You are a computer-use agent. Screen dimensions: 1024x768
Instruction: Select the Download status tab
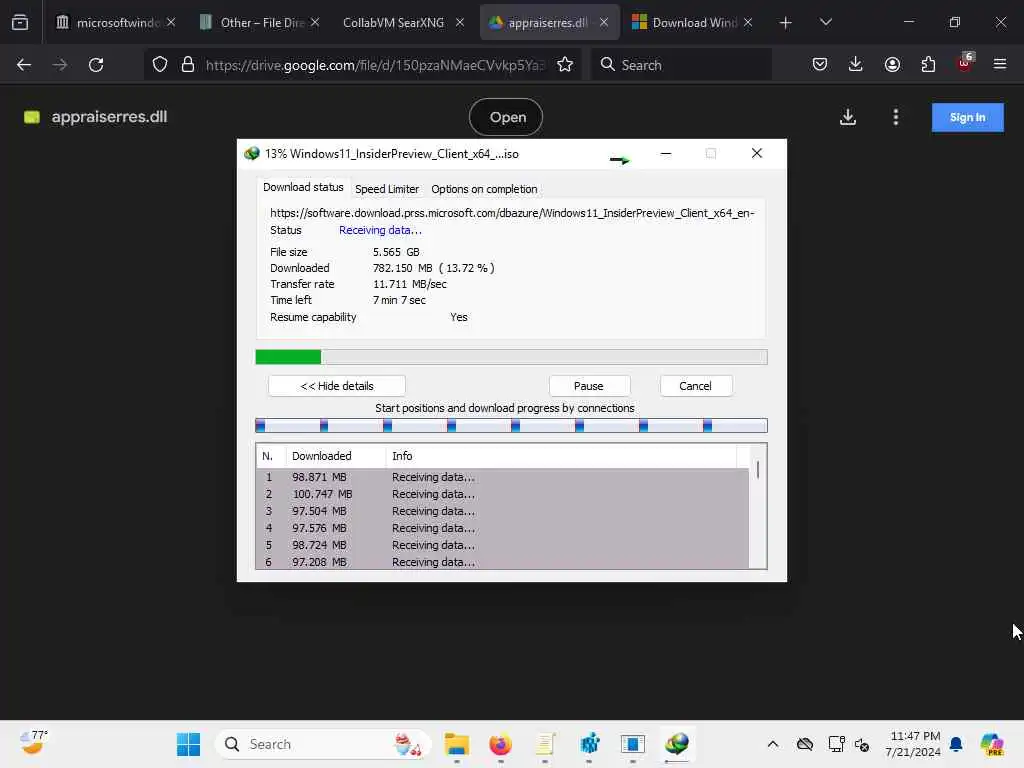coord(303,187)
